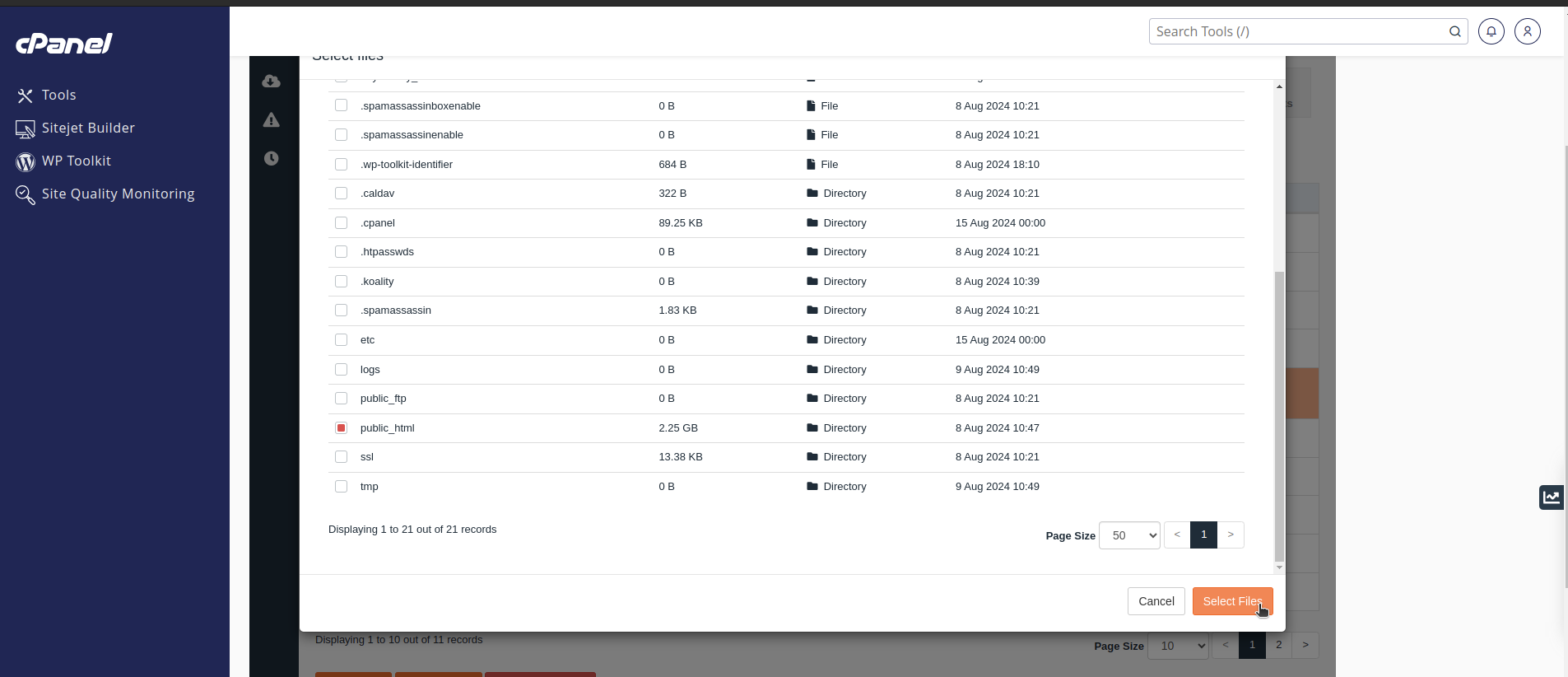Screen dimensions: 1568x677
Task: Click the scrollbar down arrow in dialog
Action: click(1279, 567)
